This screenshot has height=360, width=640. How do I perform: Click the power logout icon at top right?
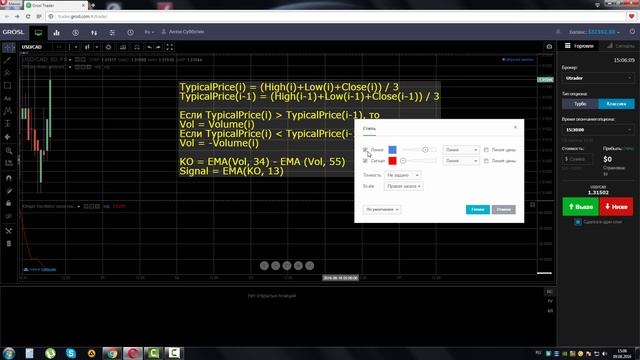coord(632,31)
